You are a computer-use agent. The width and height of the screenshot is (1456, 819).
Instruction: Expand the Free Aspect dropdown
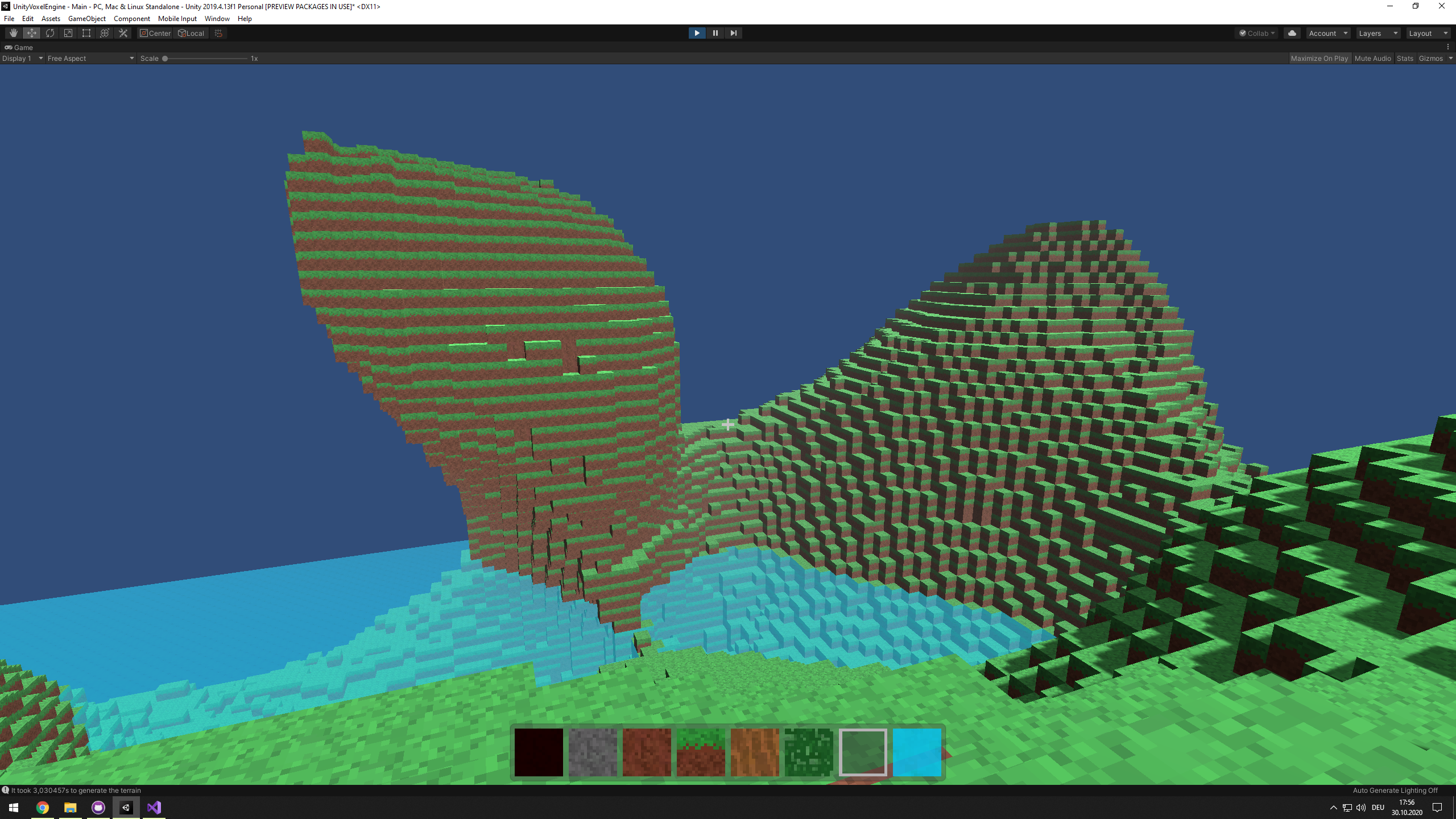(90, 59)
